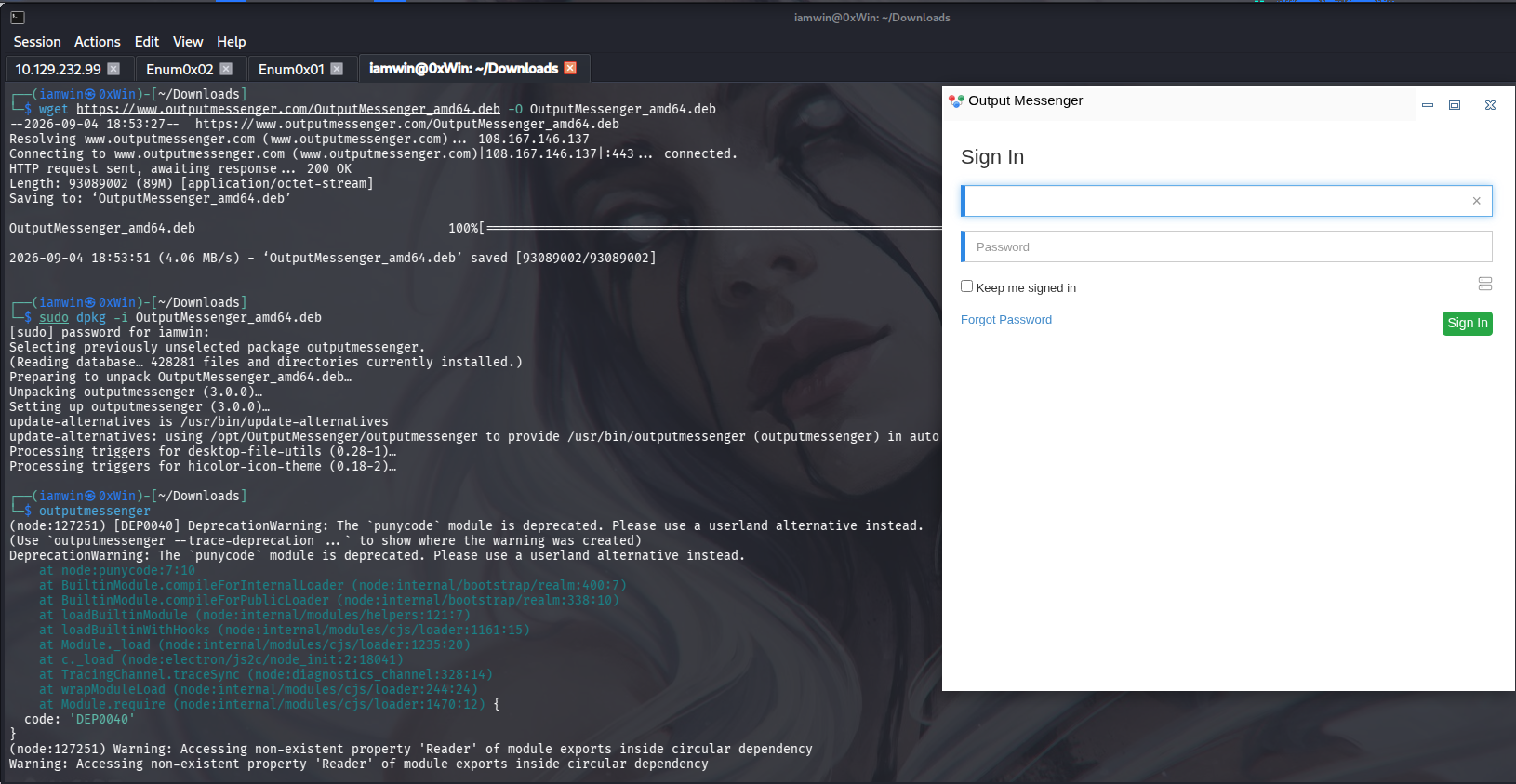Click the outputmessenger.com wget URL in terminal
Viewport: 1516px width, 784px height.
pyautogui.click(x=288, y=109)
